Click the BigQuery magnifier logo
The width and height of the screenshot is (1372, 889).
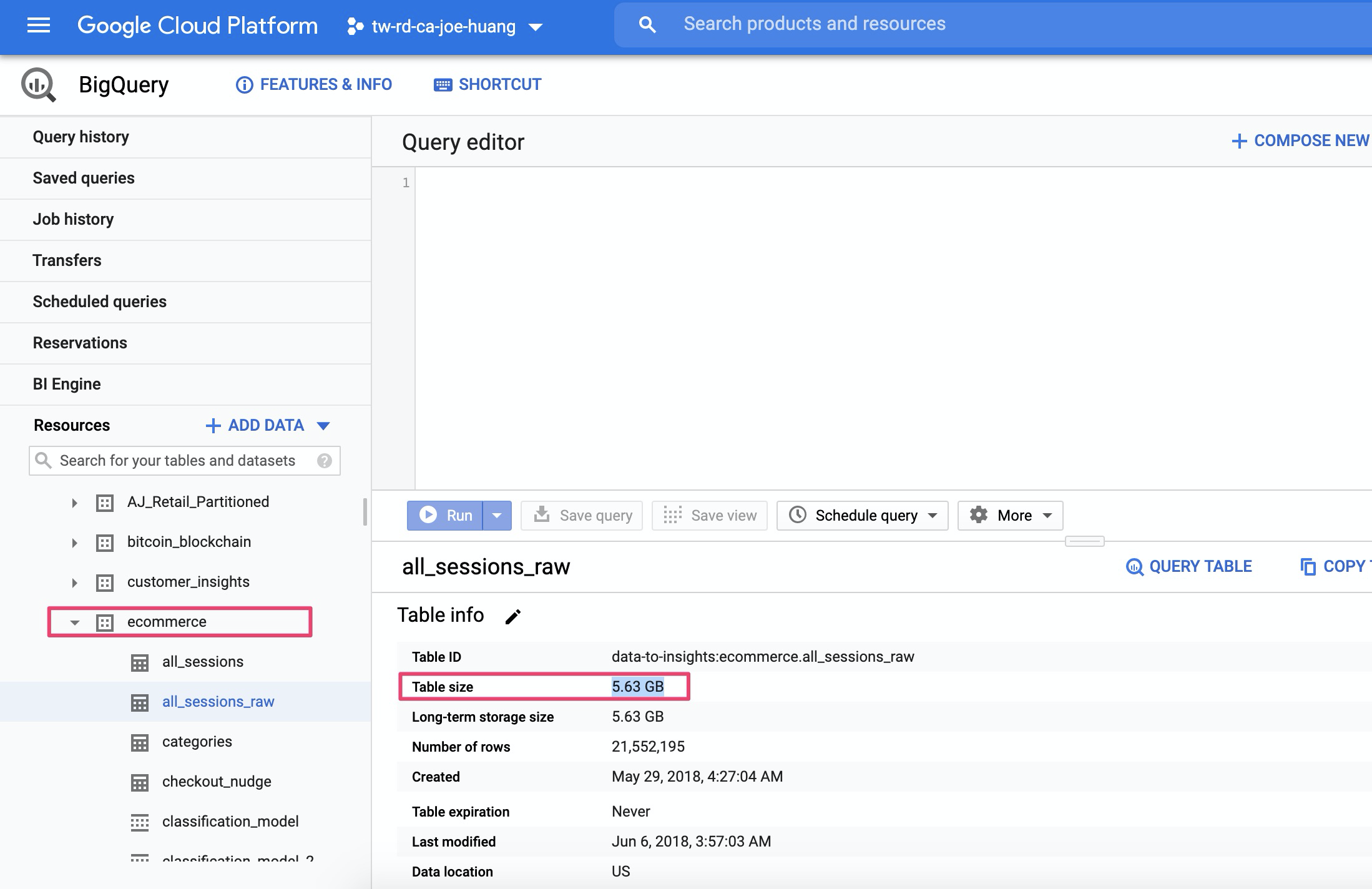click(x=37, y=84)
